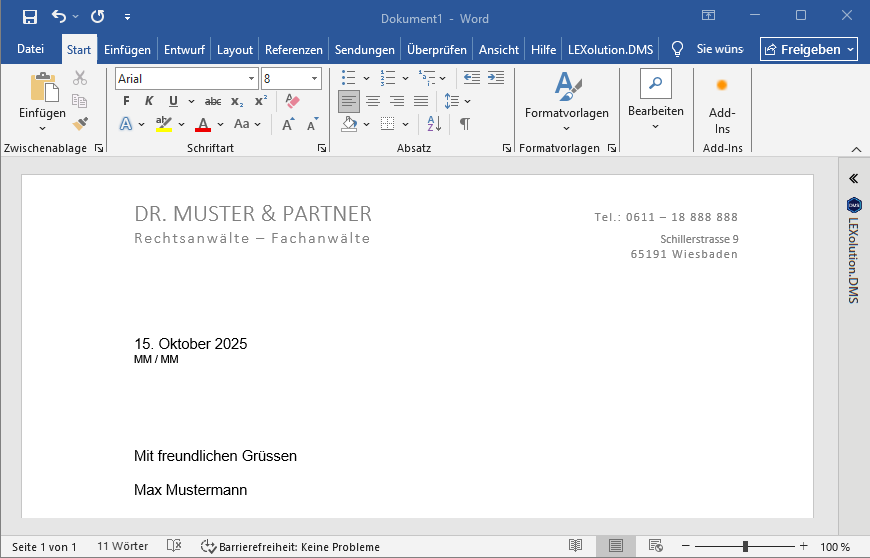Copy selection with the copy icon

(80, 101)
